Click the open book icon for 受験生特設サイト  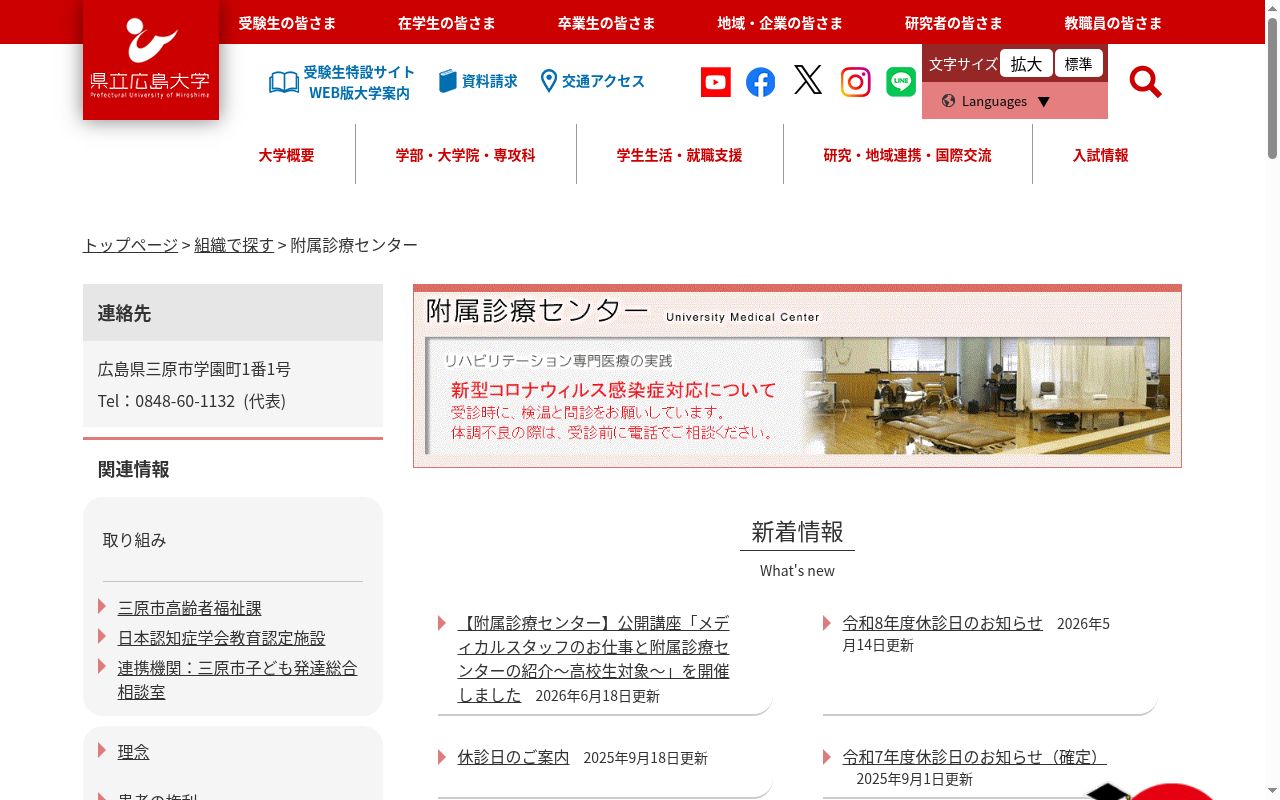pos(284,82)
